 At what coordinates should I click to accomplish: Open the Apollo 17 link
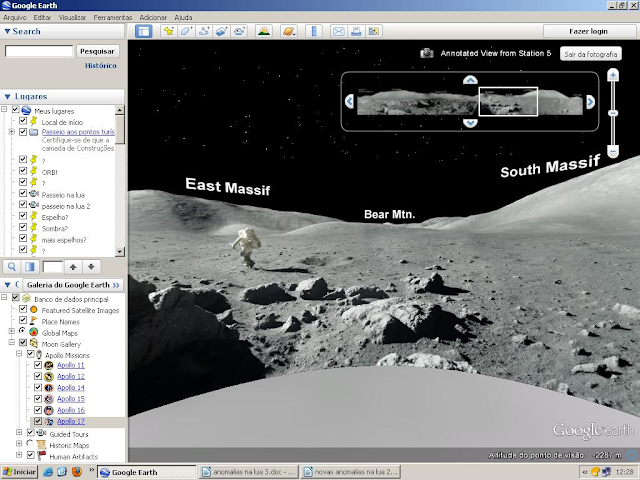coord(71,421)
